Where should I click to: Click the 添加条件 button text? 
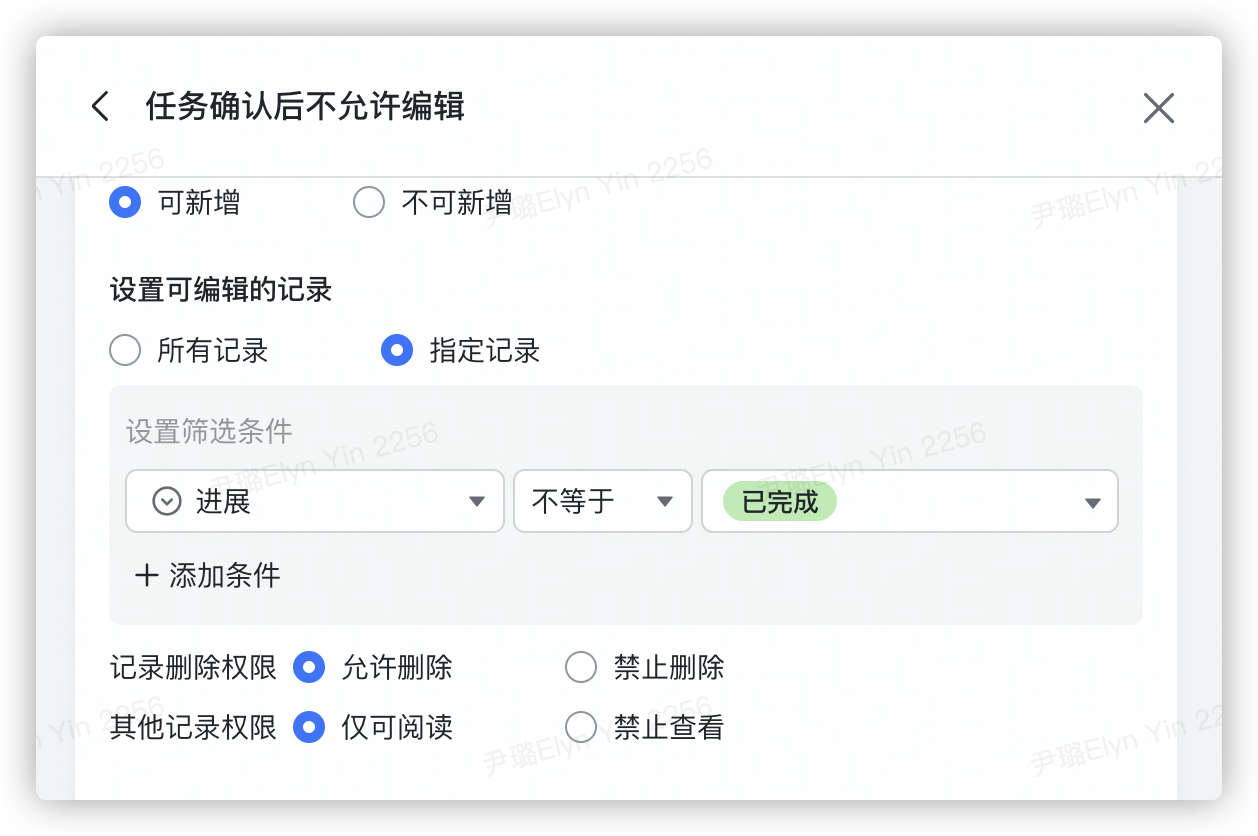[225, 575]
